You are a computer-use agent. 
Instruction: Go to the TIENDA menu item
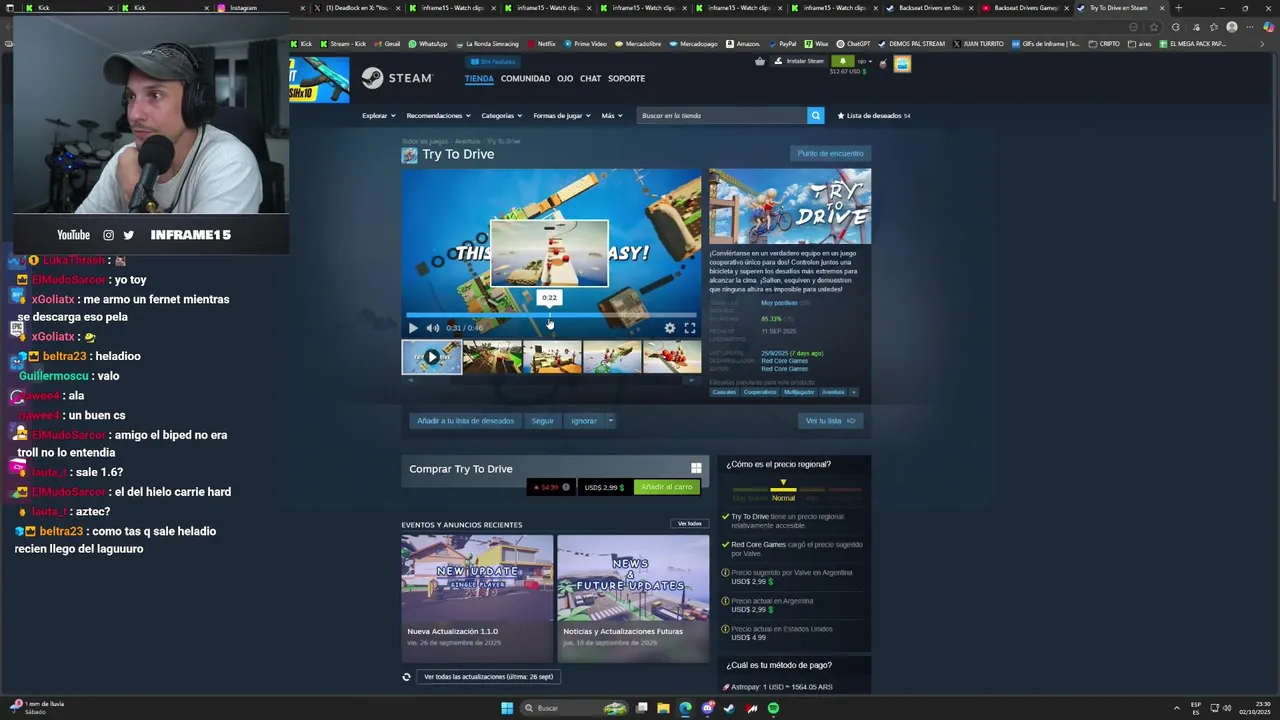(x=479, y=79)
